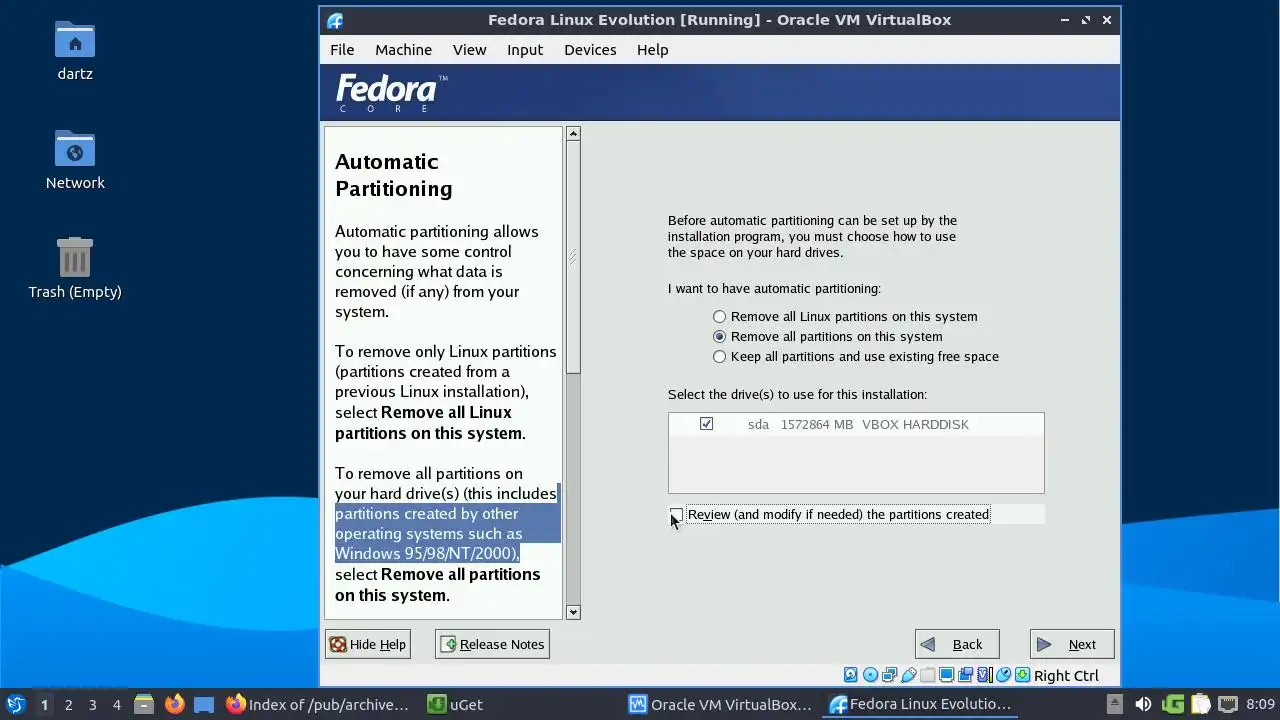The height and width of the screenshot is (720, 1280).
Task: Switch to workspace 2
Action: click(x=68, y=704)
